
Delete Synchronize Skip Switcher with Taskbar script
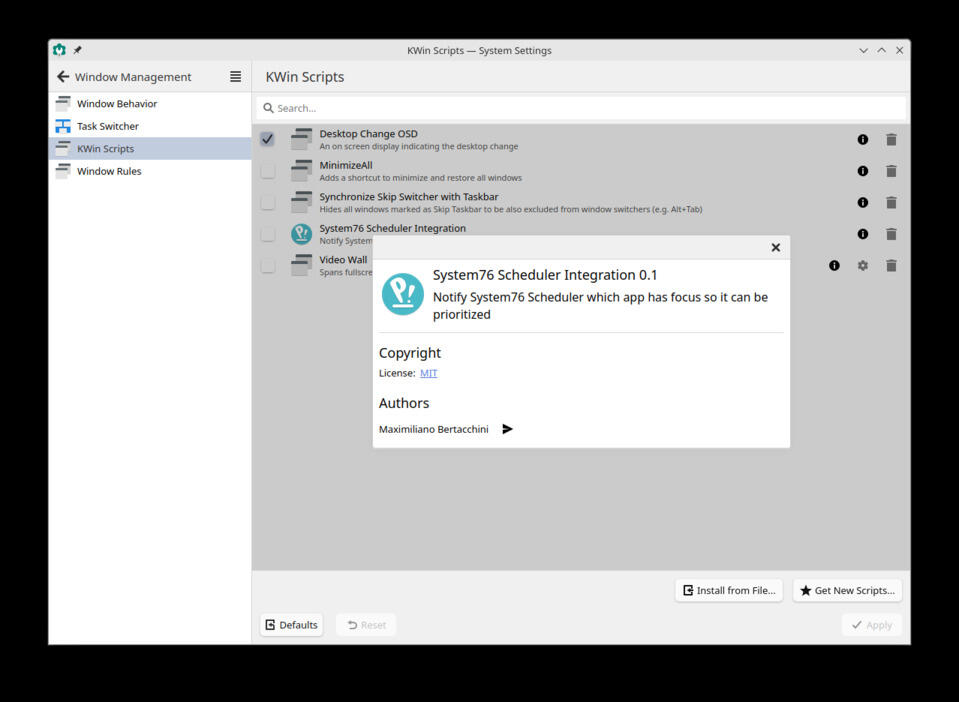click(891, 202)
